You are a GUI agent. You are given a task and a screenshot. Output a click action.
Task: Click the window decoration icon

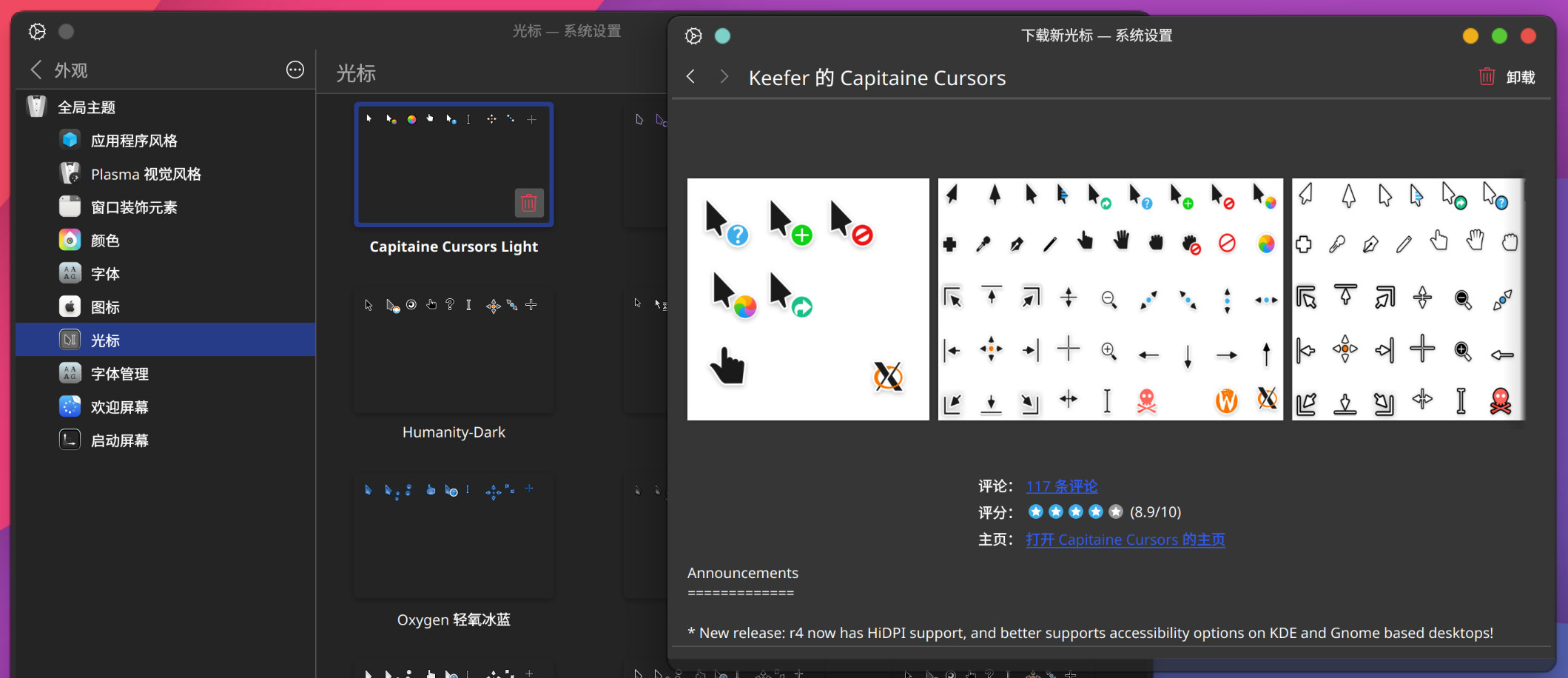(x=70, y=207)
